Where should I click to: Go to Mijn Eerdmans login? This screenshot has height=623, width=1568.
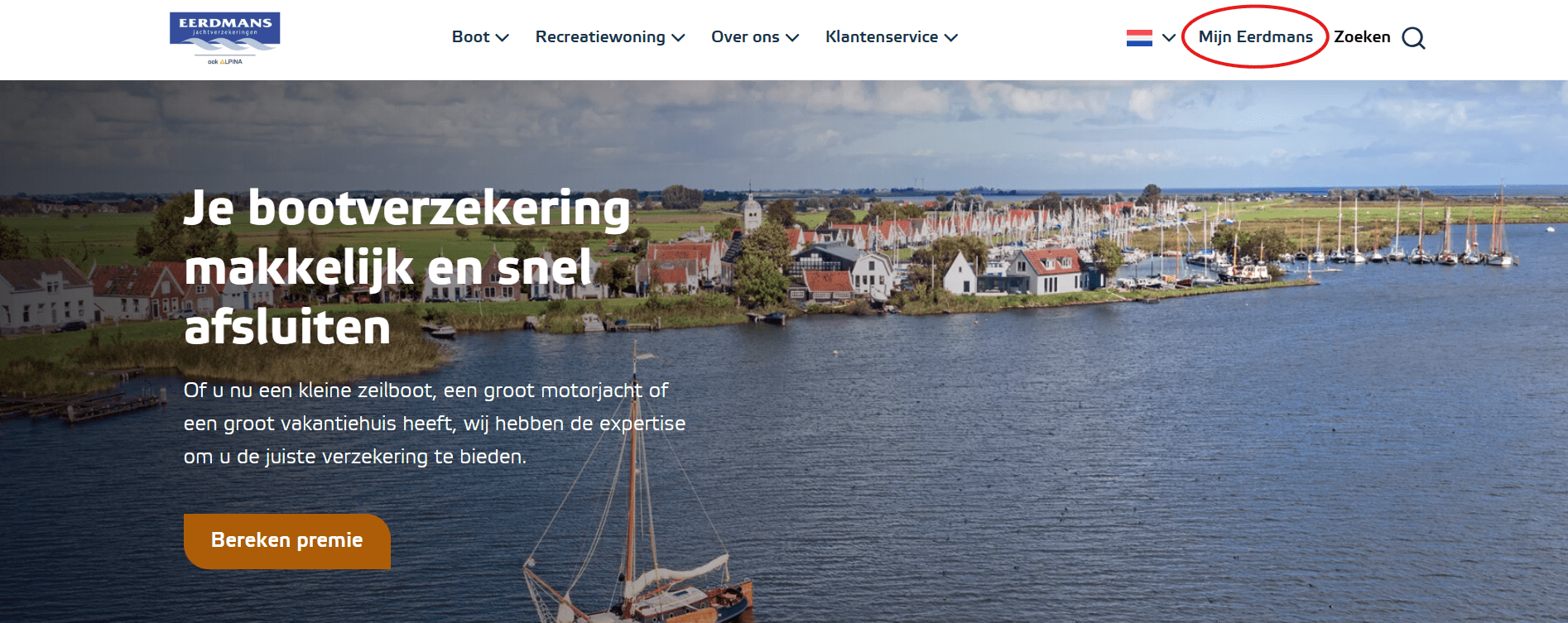[1255, 37]
